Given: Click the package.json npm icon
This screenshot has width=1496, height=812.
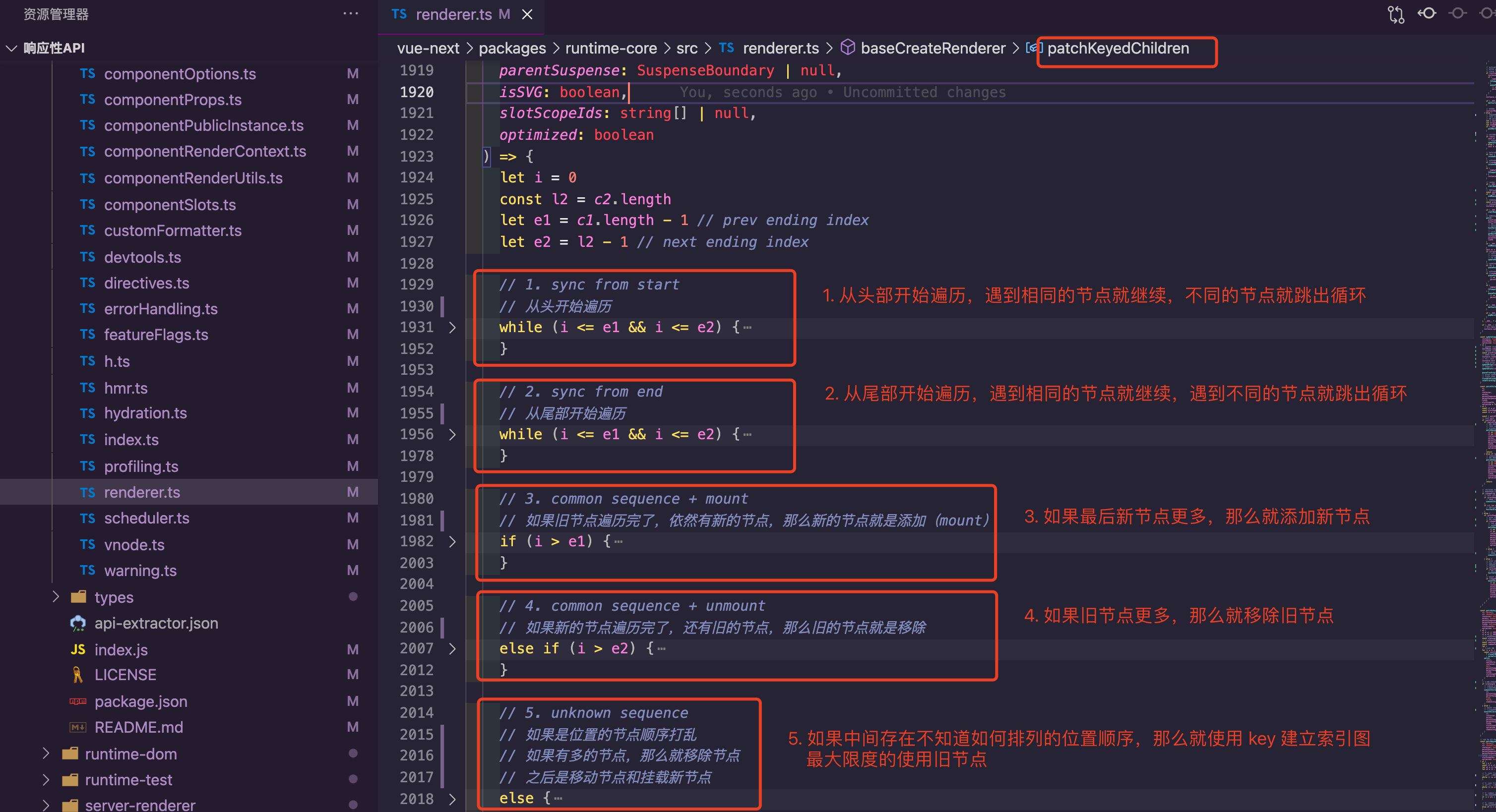Looking at the screenshot, I should pos(78,702).
